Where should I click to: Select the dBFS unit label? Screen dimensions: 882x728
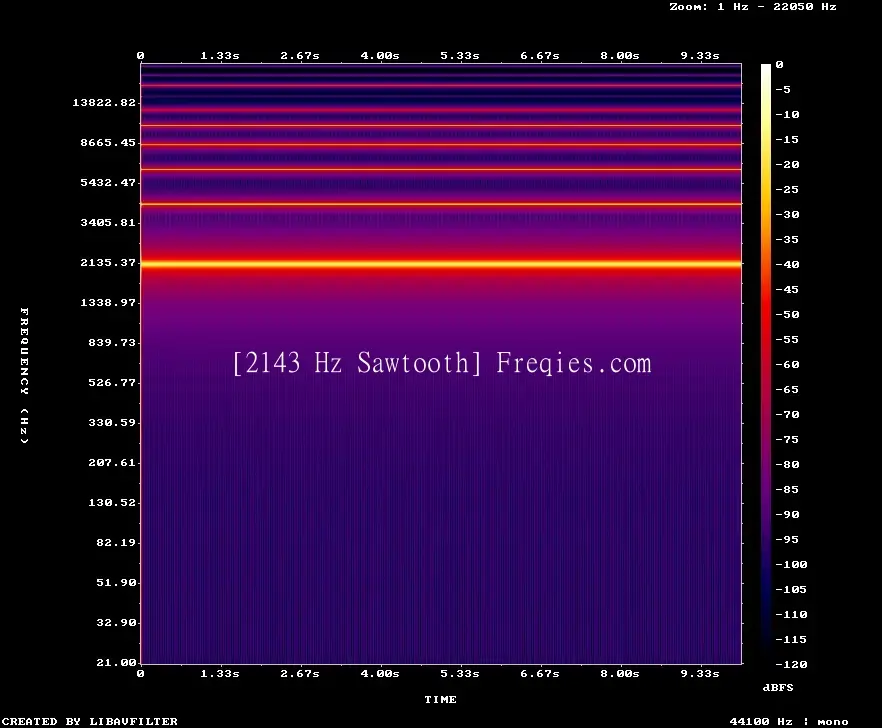[x=778, y=687]
